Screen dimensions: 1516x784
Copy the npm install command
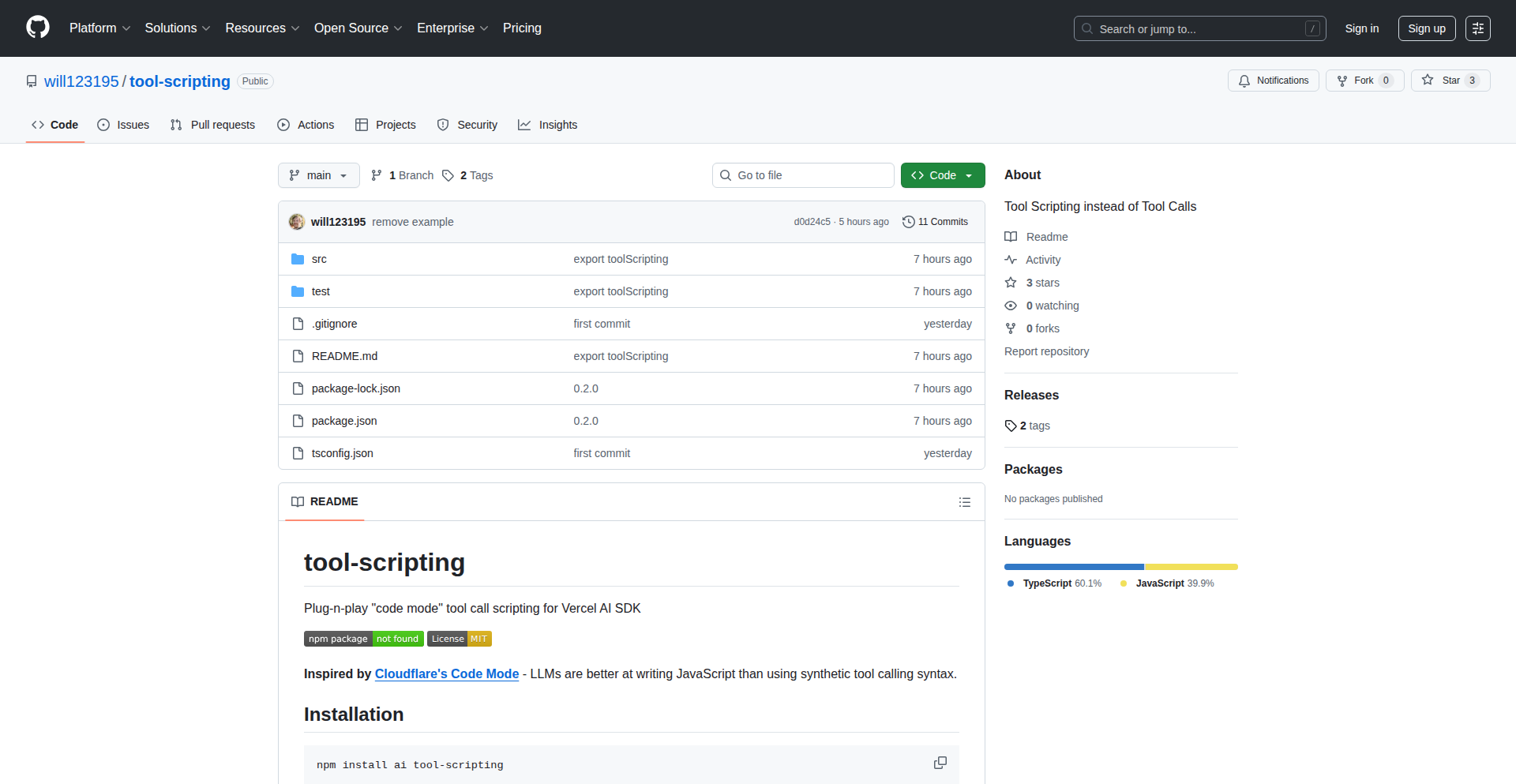pos(940,763)
